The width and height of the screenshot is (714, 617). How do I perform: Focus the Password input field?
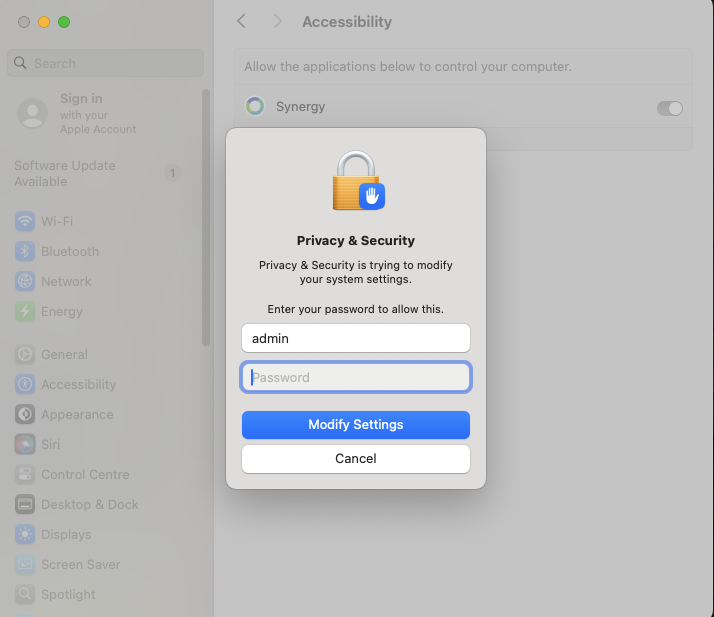point(356,377)
